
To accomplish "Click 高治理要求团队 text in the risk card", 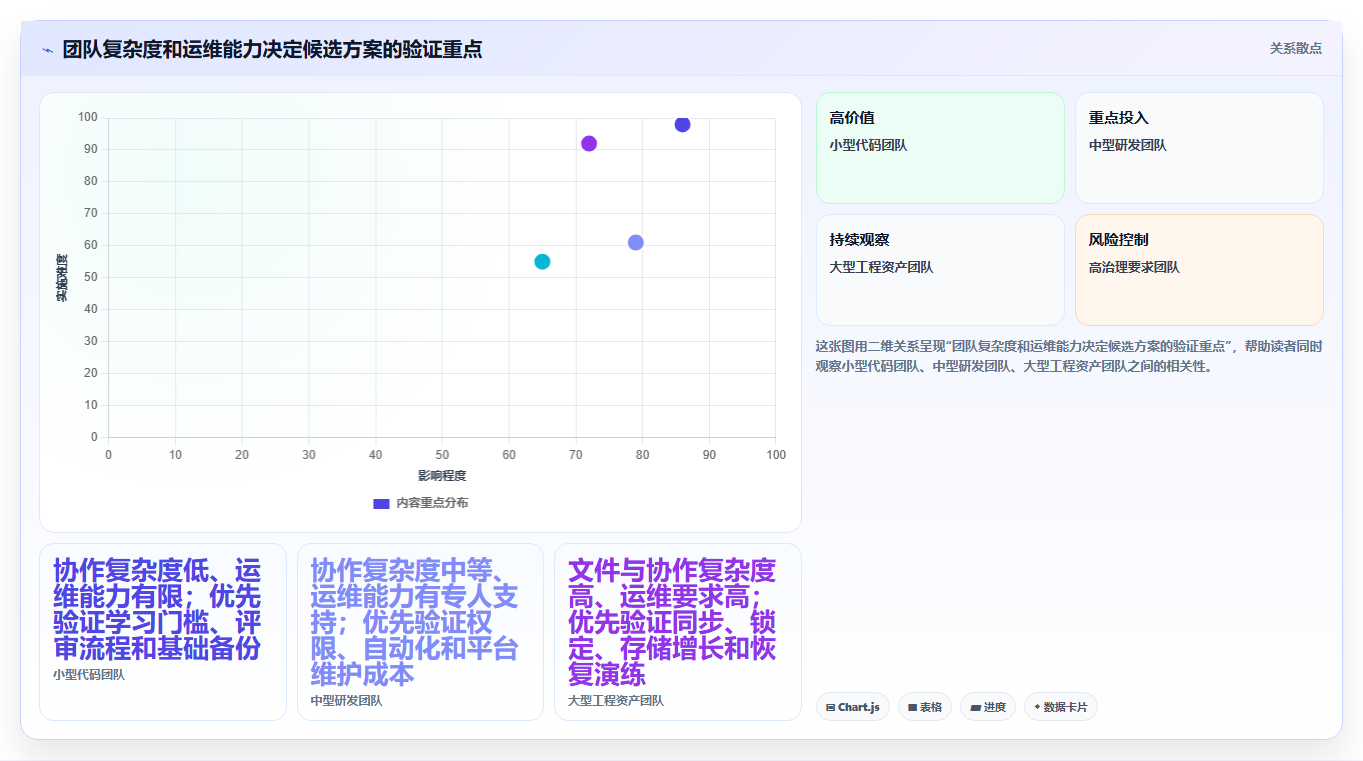I will coord(1134,268).
